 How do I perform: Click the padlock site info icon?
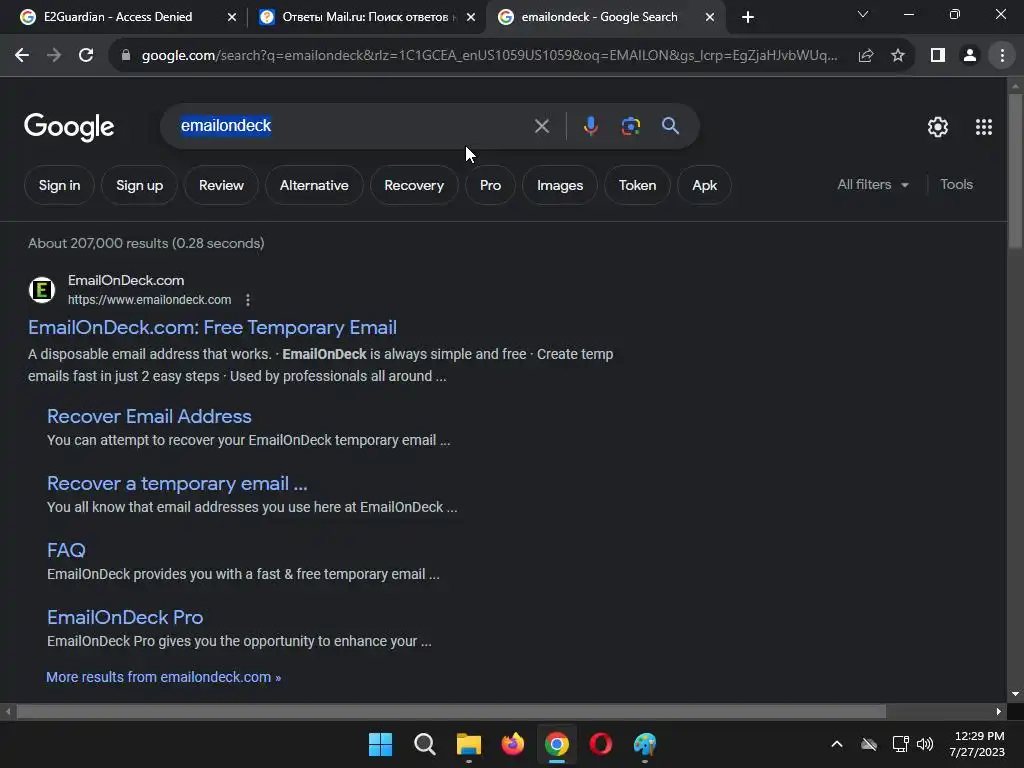click(126, 56)
